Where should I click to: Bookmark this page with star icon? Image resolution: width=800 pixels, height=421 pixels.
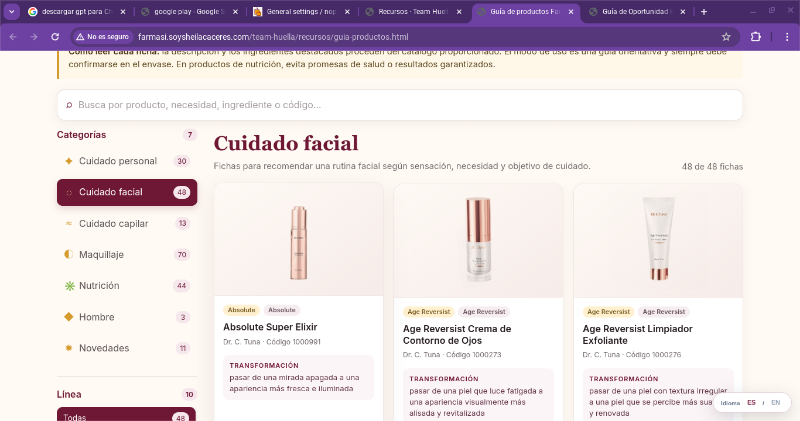coord(726,37)
